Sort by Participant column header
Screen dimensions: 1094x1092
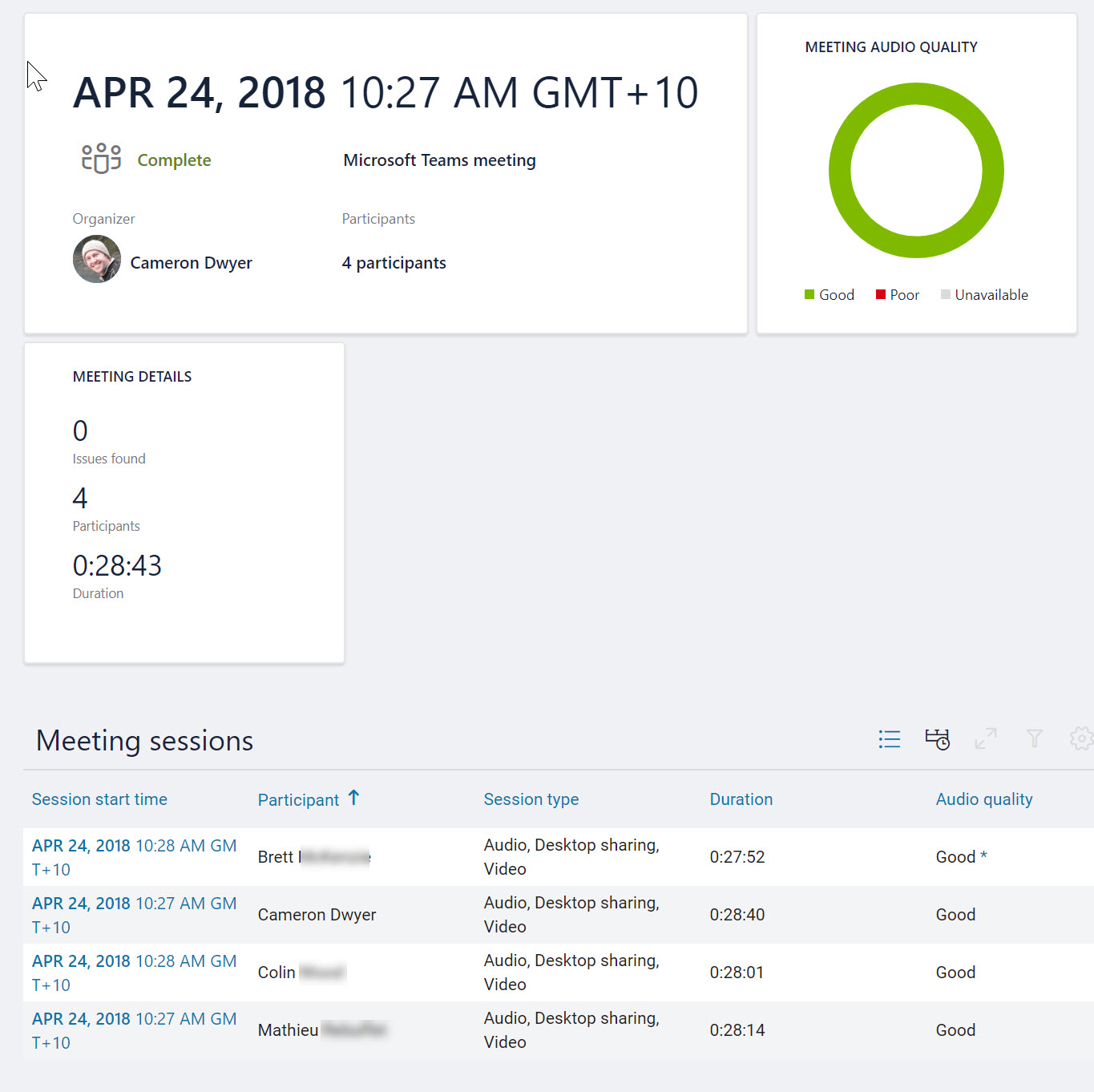(298, 800)
